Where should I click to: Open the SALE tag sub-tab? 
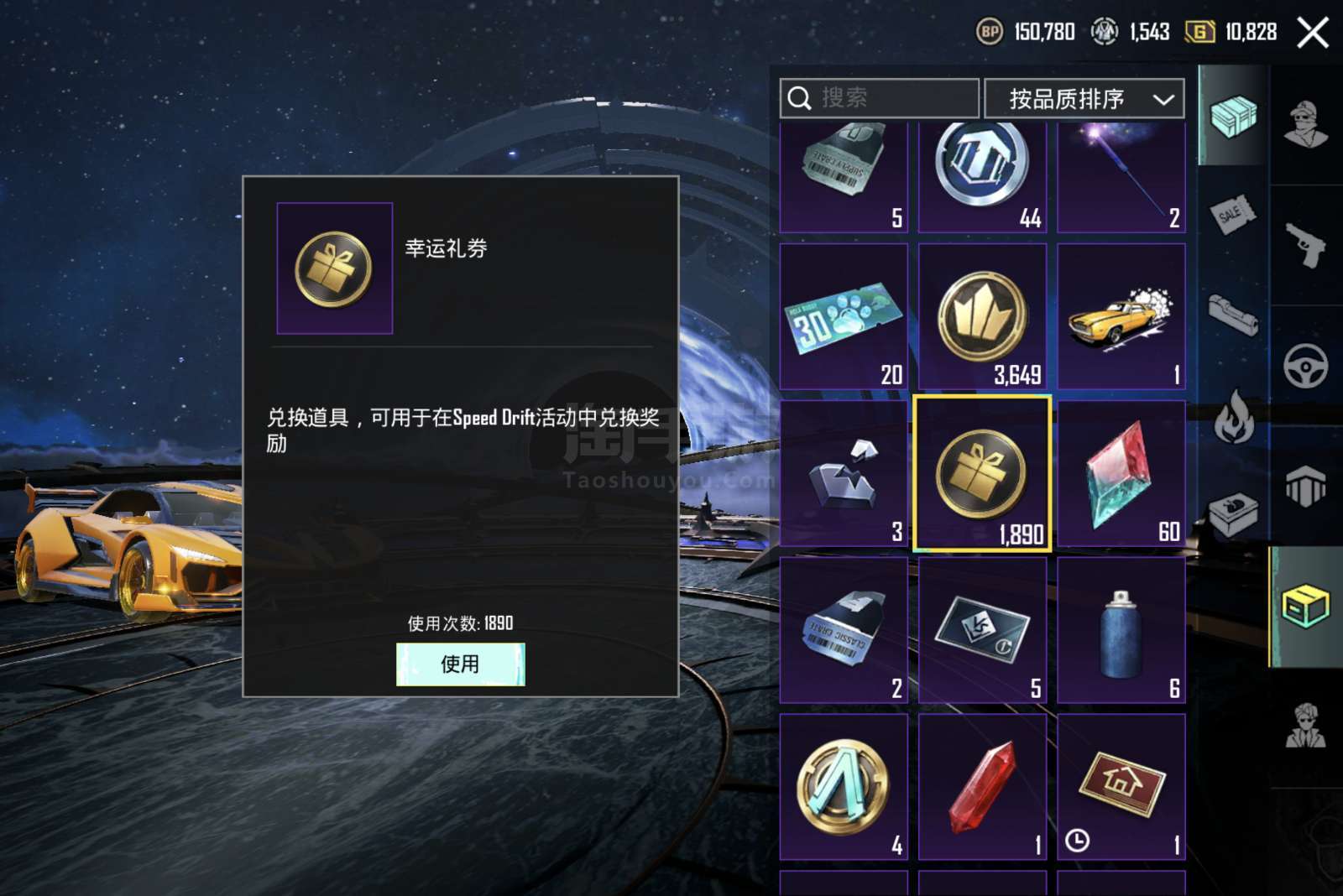(1233, 215)
